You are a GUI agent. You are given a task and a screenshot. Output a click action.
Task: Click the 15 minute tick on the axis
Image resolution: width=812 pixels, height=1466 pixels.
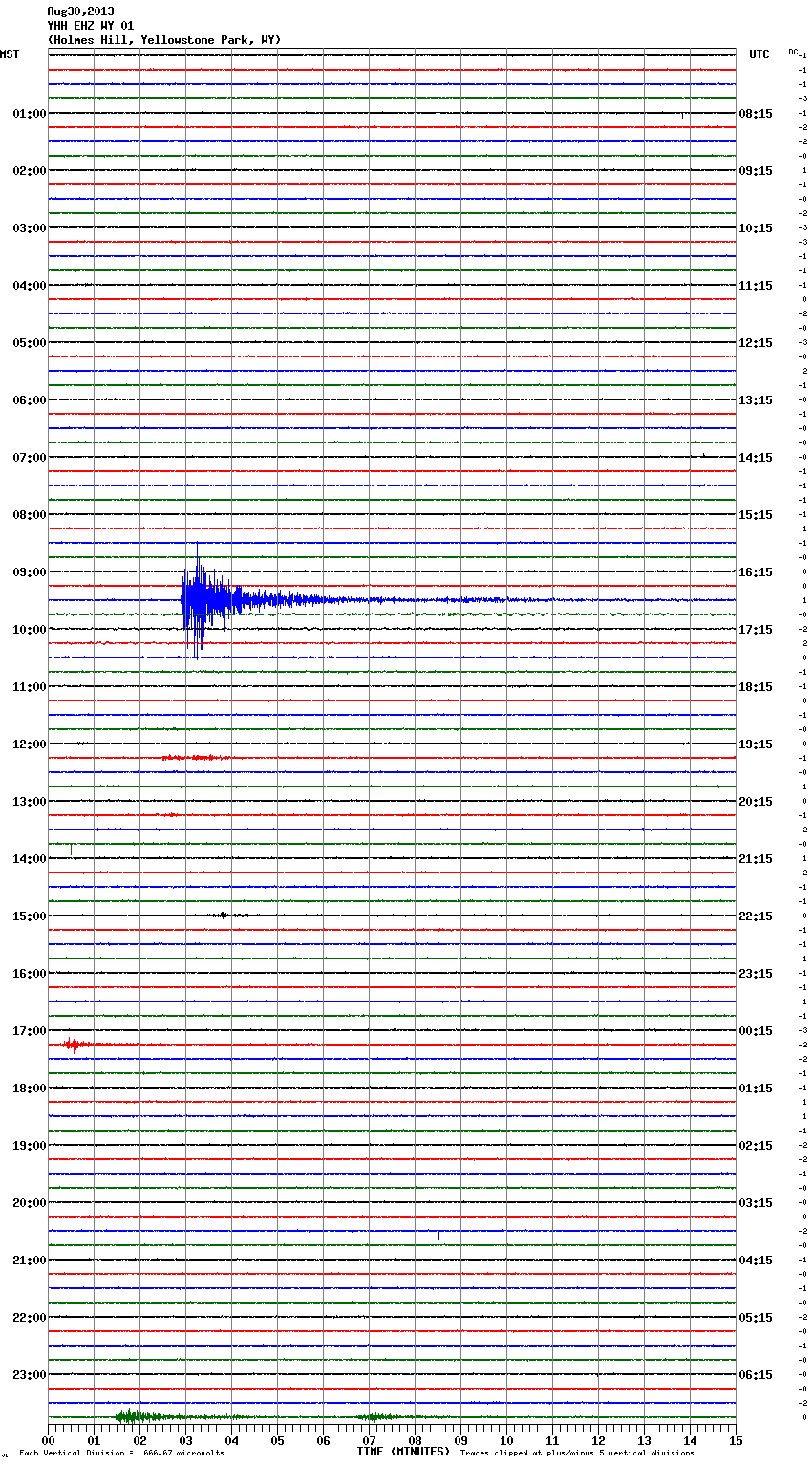[735, 1440]
